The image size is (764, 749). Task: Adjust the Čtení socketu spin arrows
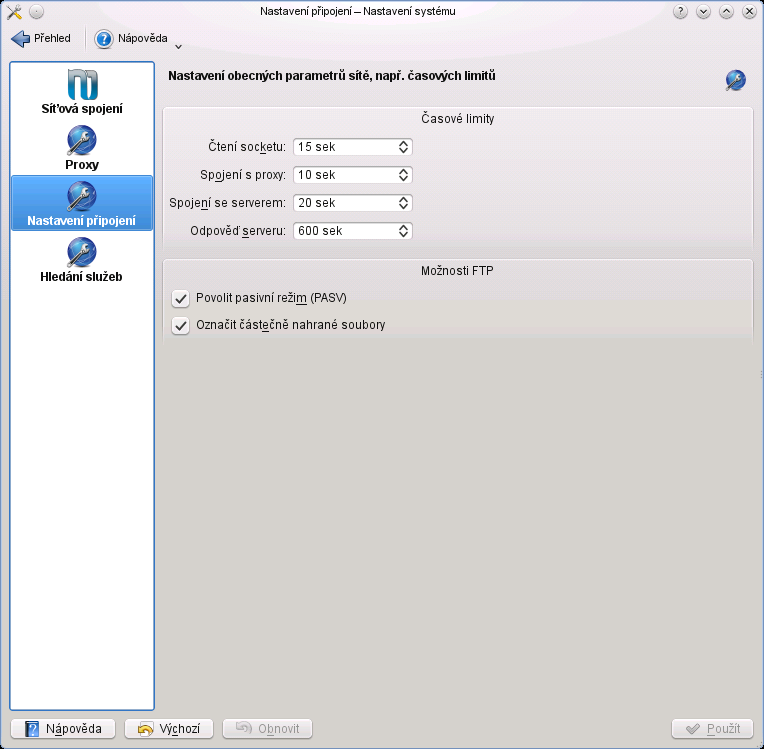click(403, 147)
